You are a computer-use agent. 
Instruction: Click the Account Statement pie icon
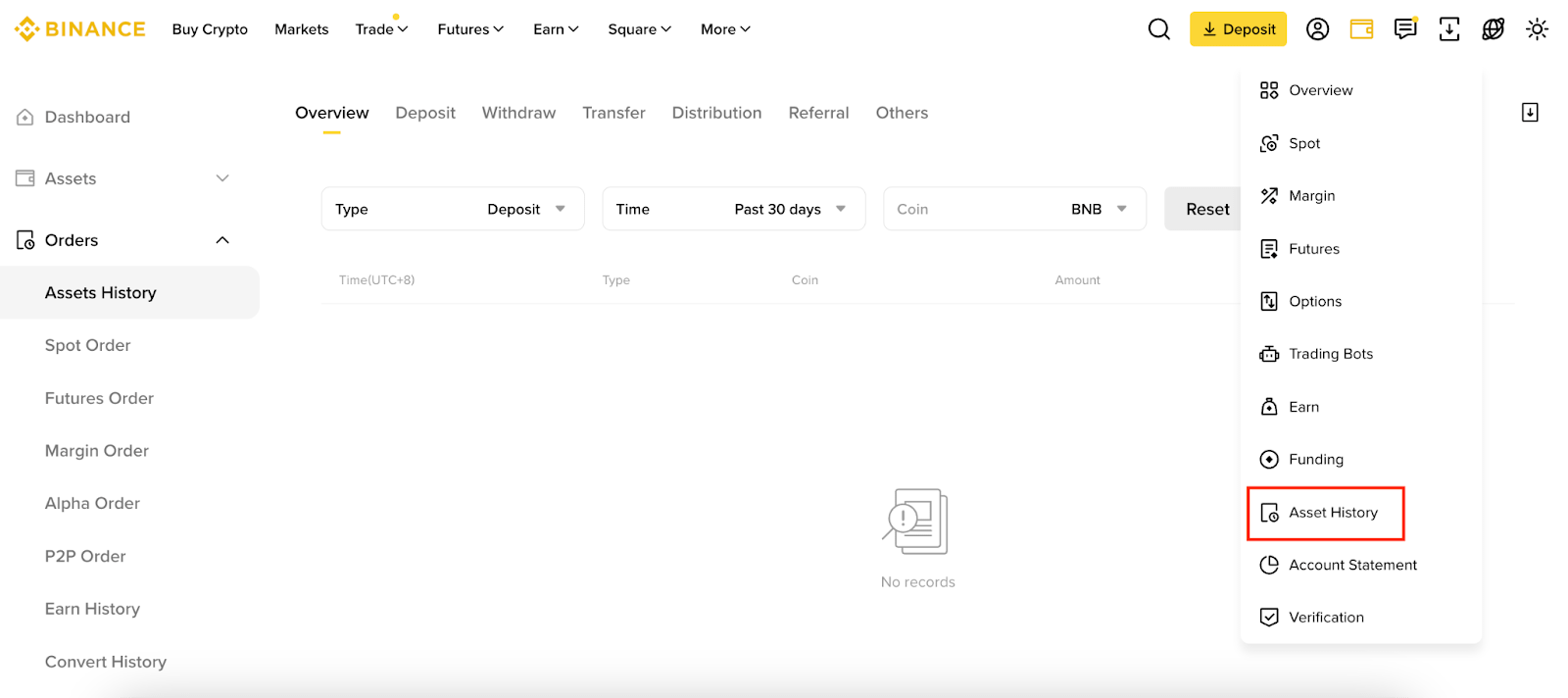(x=1269, y=565)
